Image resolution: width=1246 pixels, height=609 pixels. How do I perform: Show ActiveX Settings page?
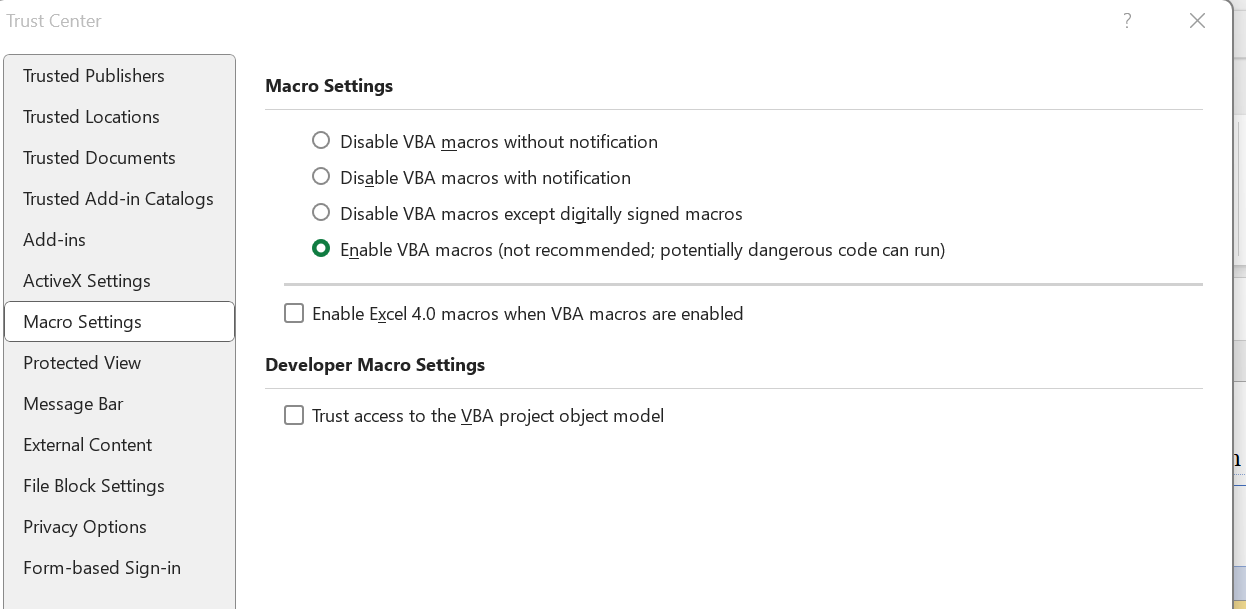pyautogui.click(x=87, y=281)
